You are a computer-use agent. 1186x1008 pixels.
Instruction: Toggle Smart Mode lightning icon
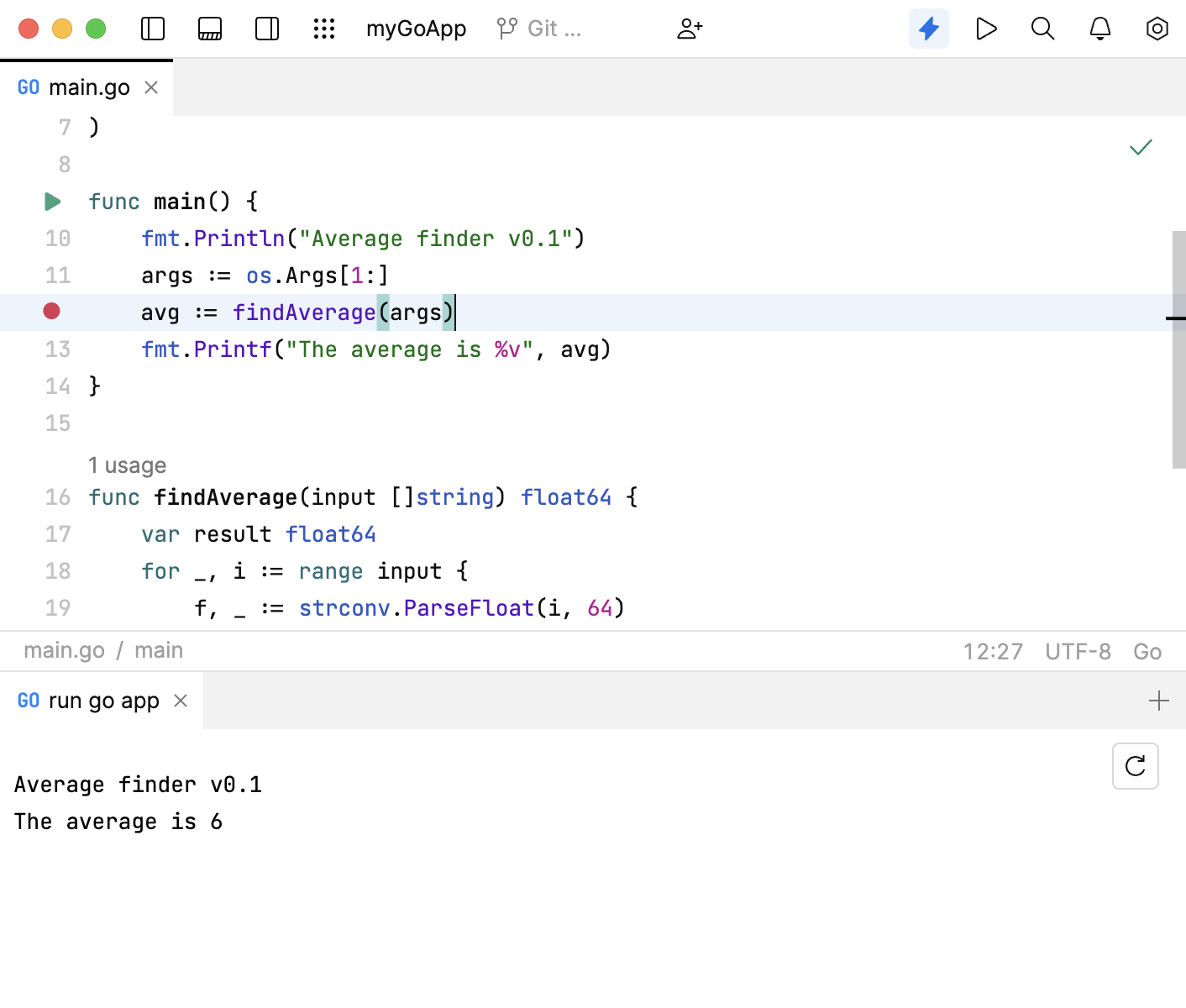click(x=929, y=28)
